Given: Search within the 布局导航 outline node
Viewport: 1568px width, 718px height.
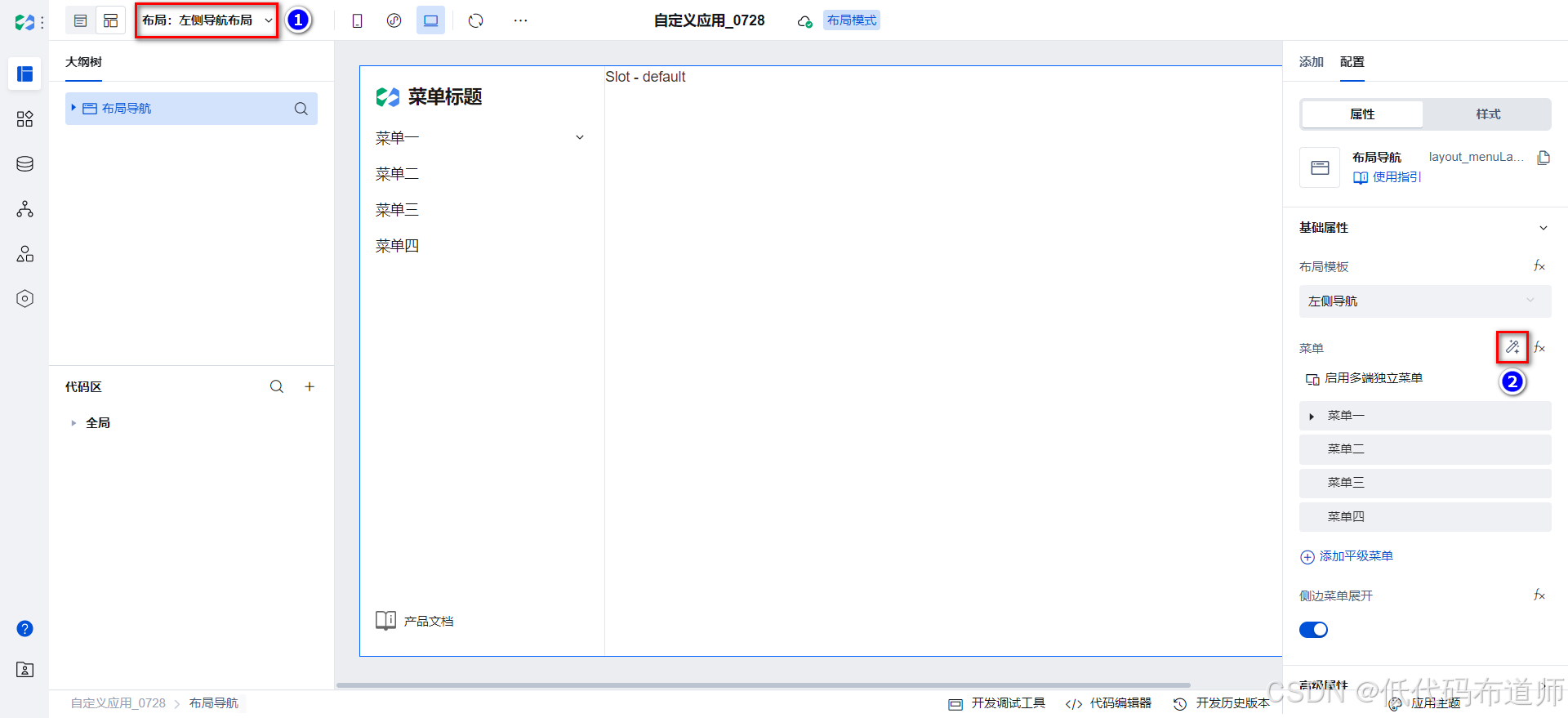Looking at the screenshot, I should click(301, 109).
